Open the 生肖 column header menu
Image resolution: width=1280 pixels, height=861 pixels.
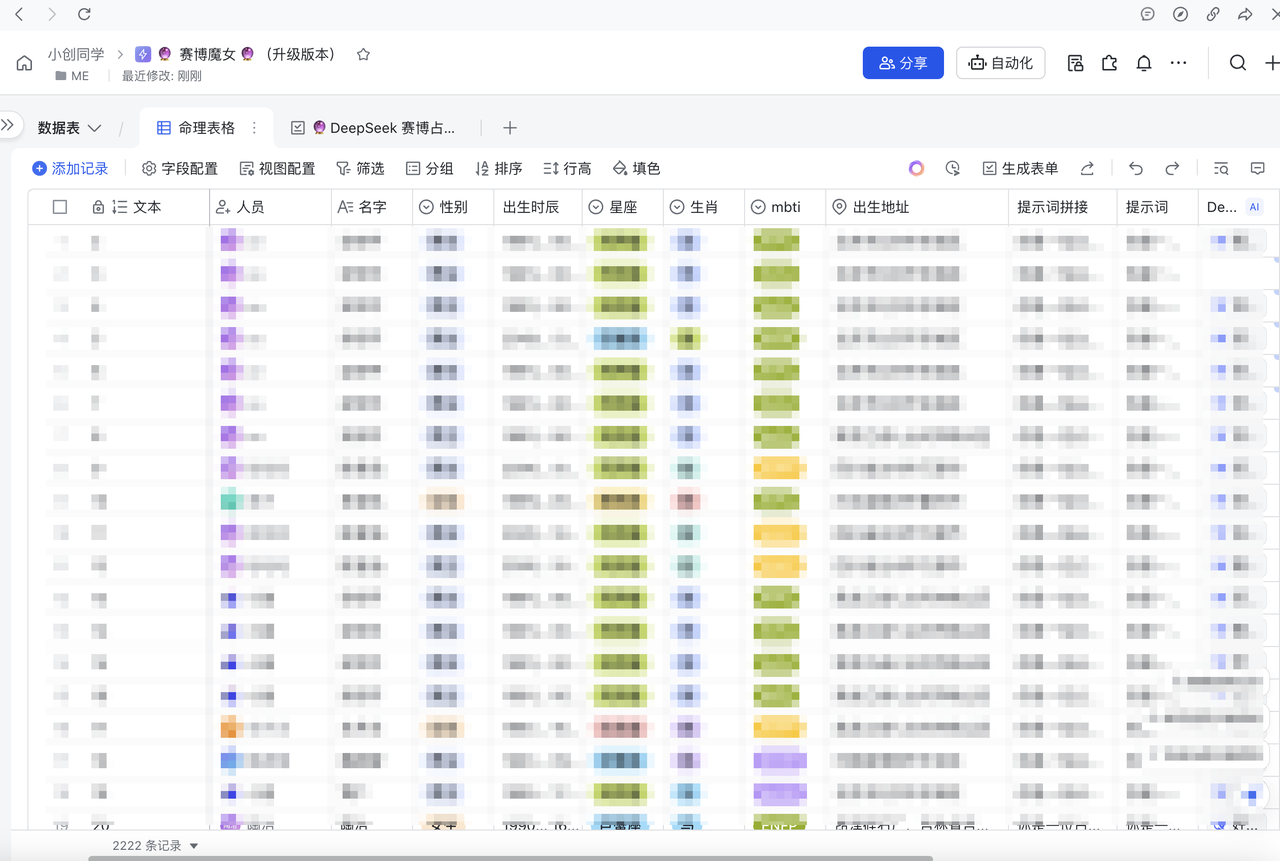(704, 207)
